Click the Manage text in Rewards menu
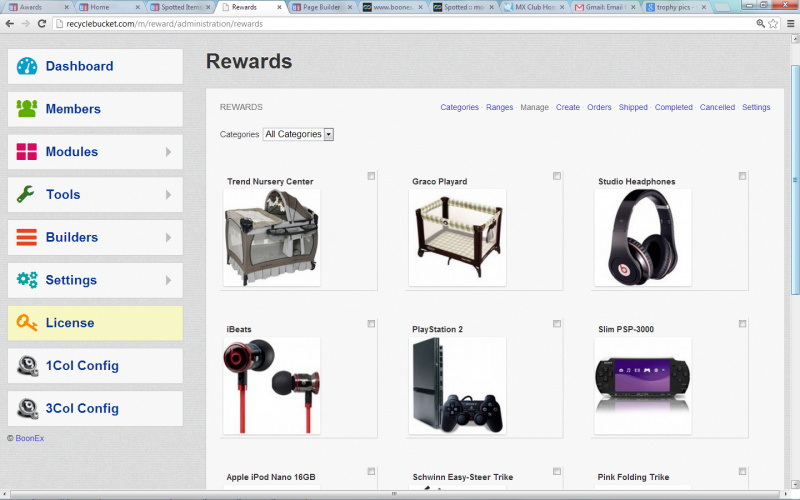 534,107
